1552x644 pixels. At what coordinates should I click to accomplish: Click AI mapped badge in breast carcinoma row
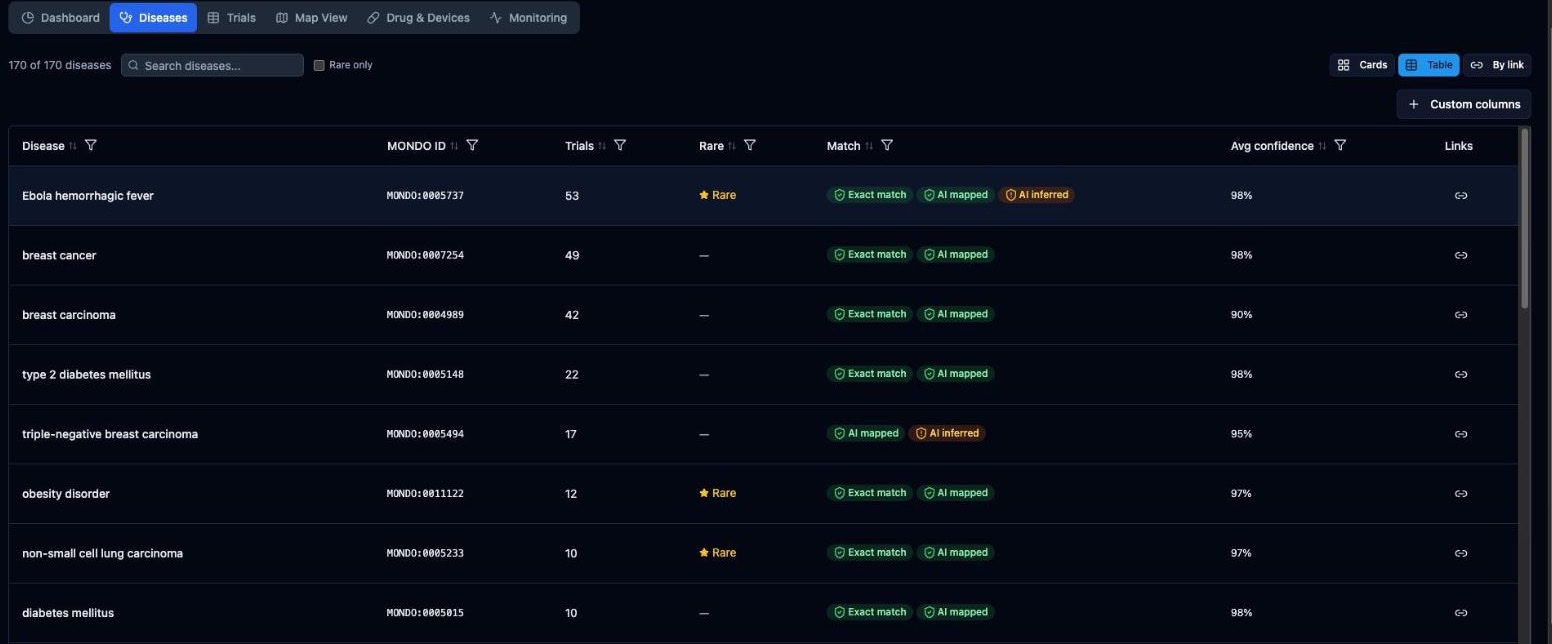click(956, 314)
